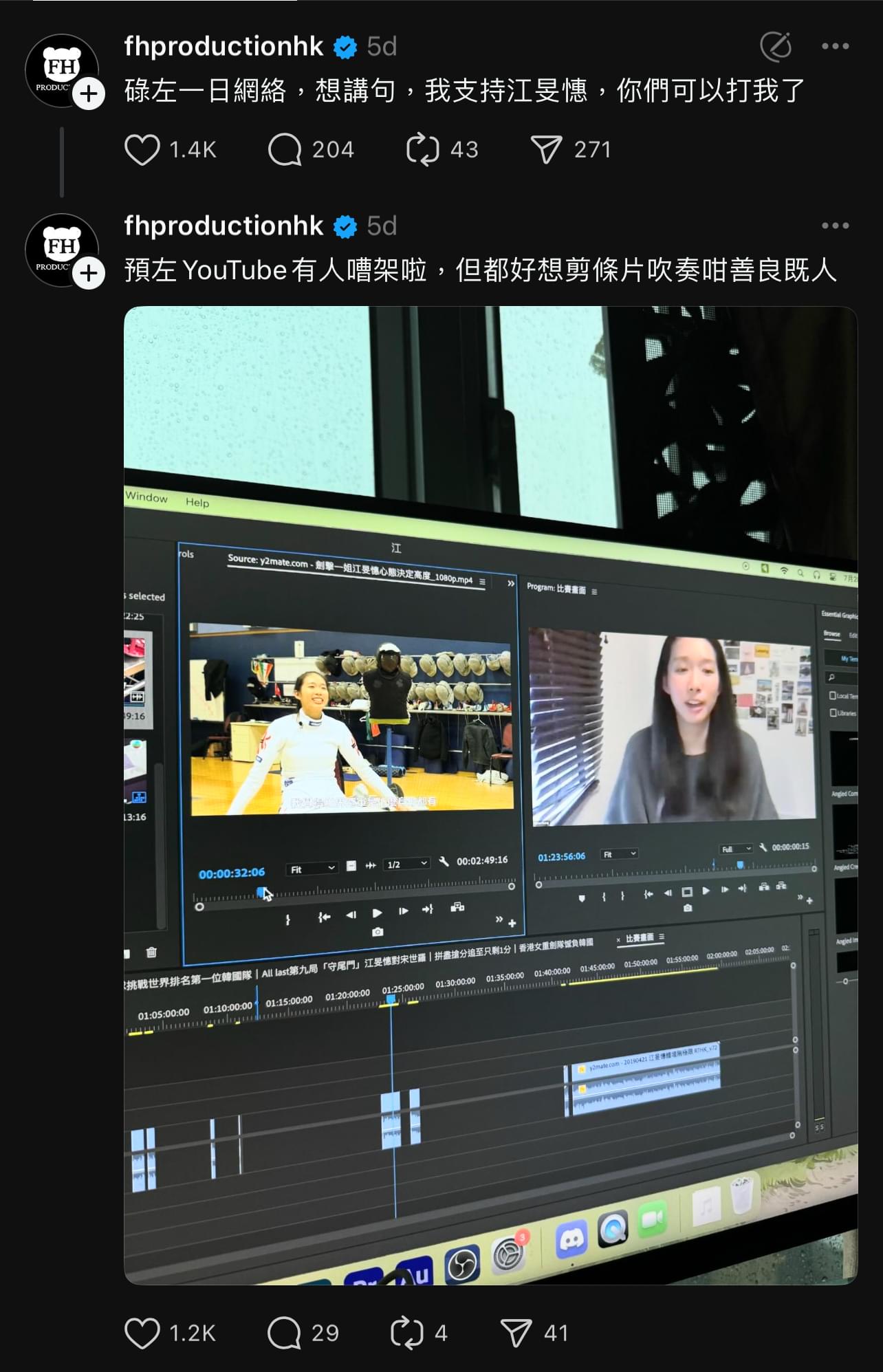Screen dimensions: 883x1372
Task: Open comments on the post with 204 replies
Action: click(x=285, y=149)
